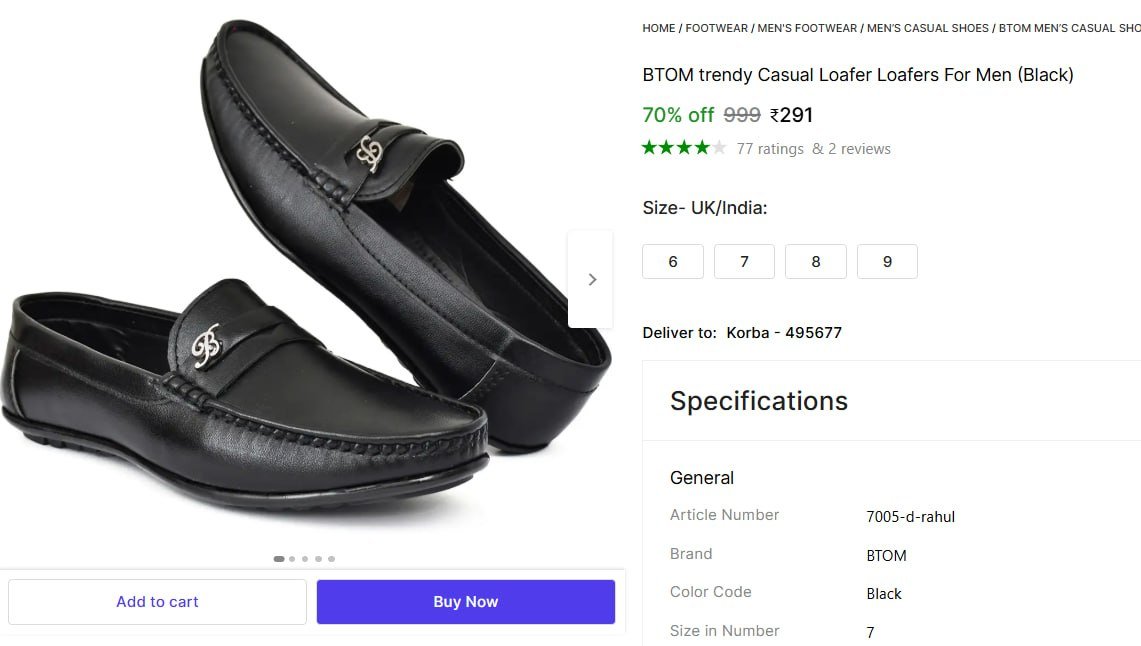
Task: Change the delivery location Korba - 495677
Action: click(784, 333)
